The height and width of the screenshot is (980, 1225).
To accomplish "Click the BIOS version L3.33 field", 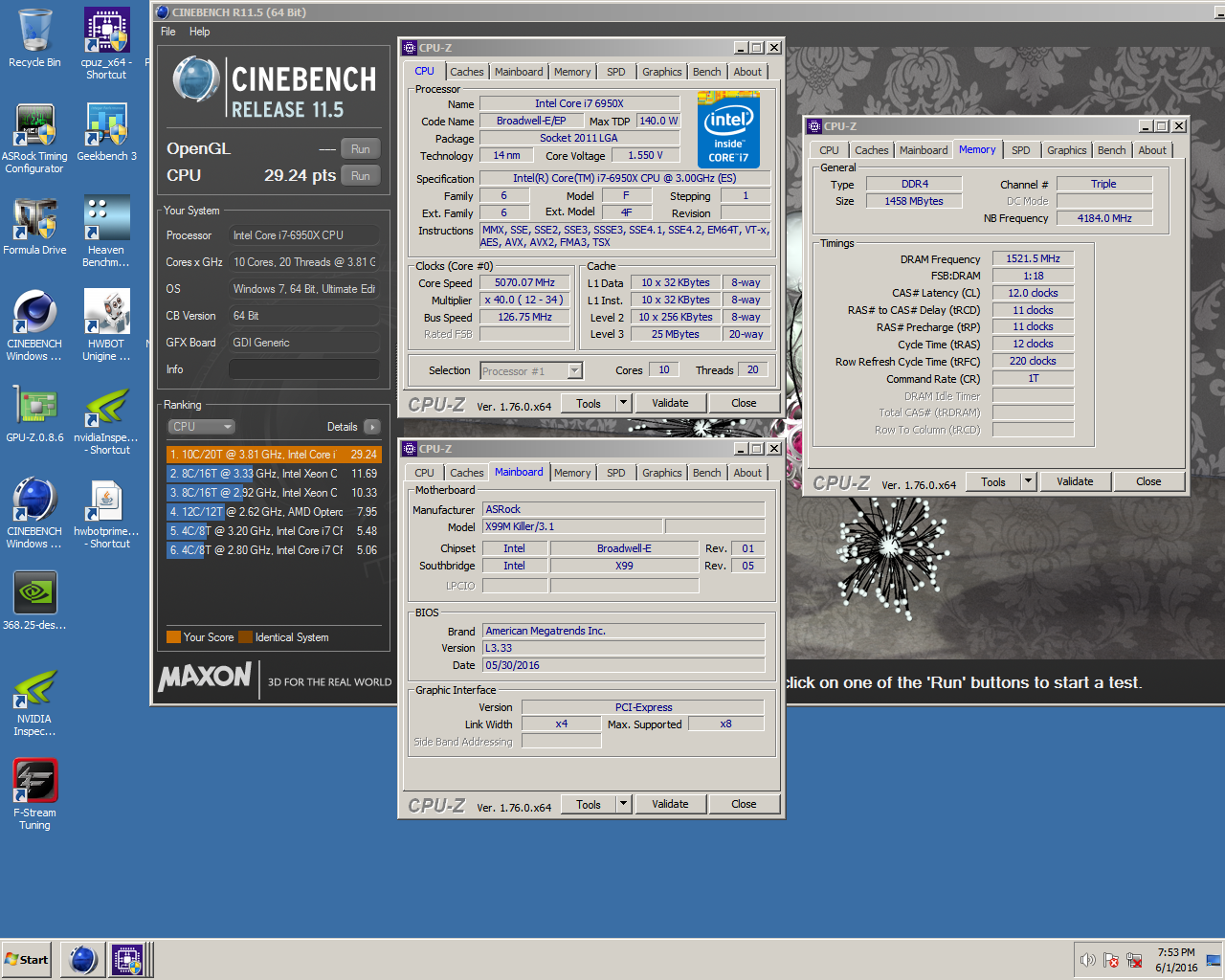I will pos(623,648).
